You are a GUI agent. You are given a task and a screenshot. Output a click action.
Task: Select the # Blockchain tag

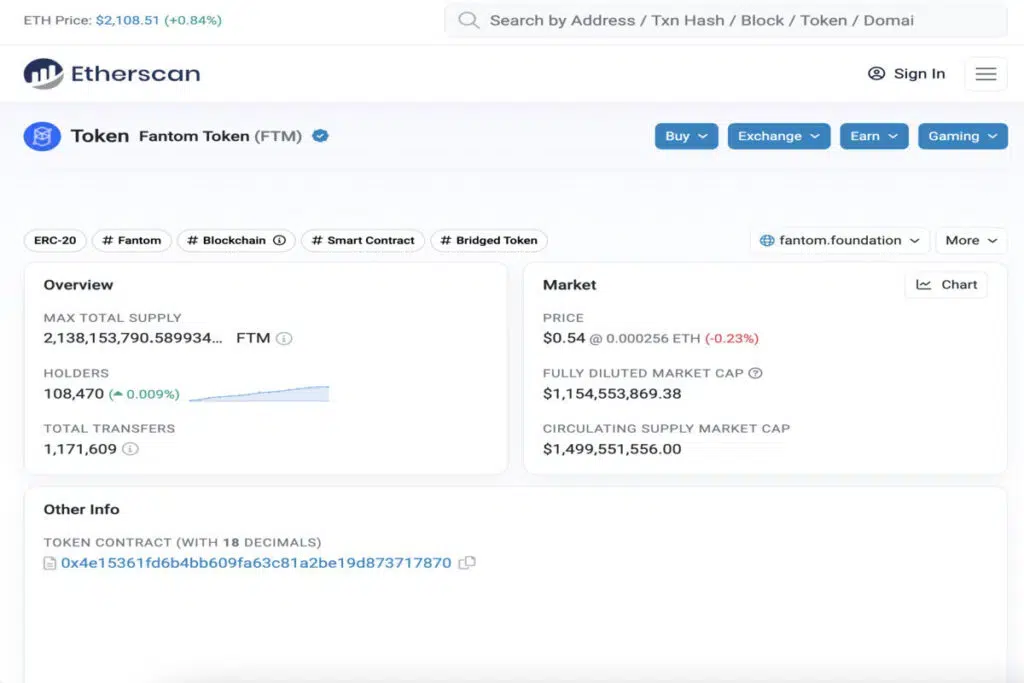coord(236,240)
